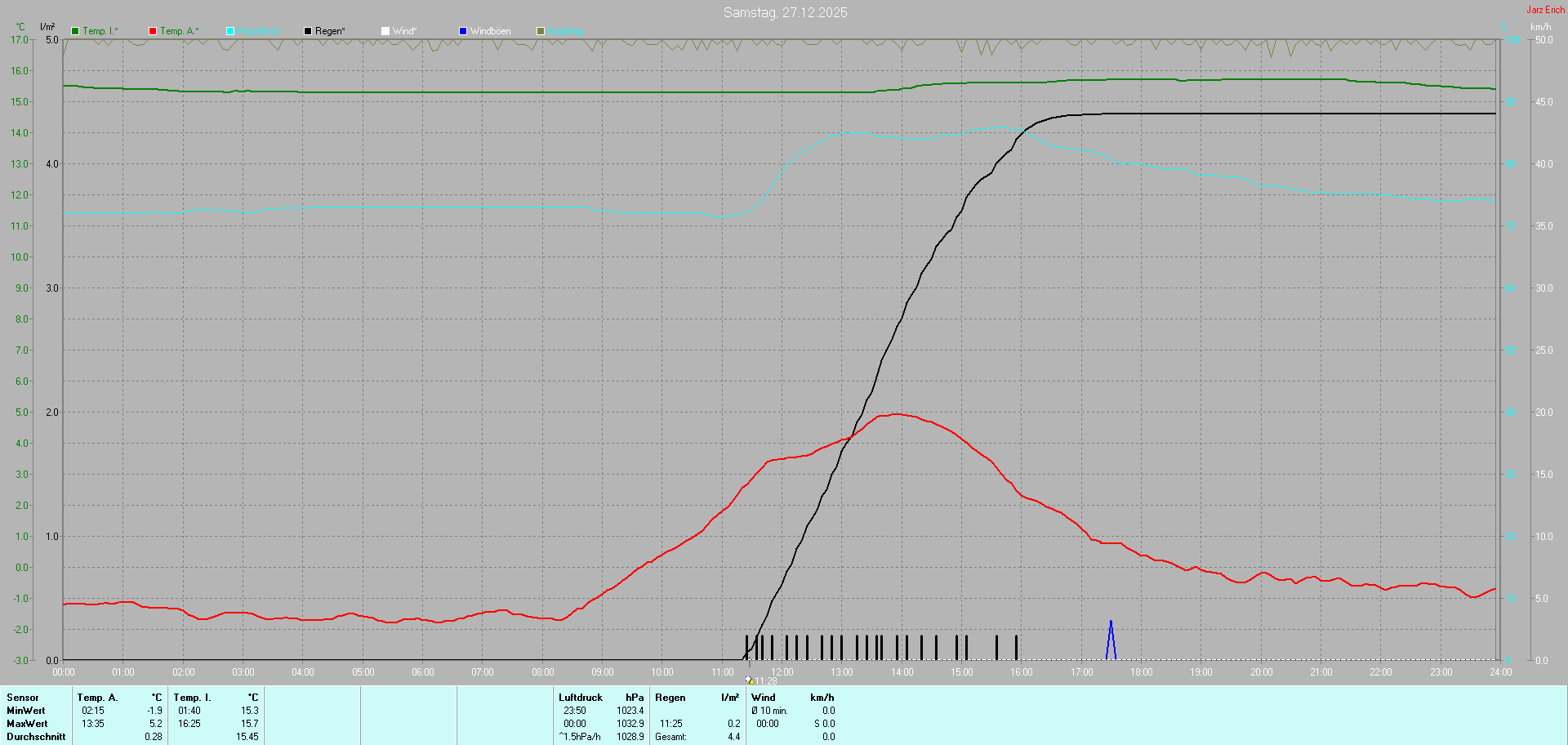The height and width of the screenshot is (745, 1568).
Task: Click the 'Temp. A.' column header in the table
Action: point(98,698)
